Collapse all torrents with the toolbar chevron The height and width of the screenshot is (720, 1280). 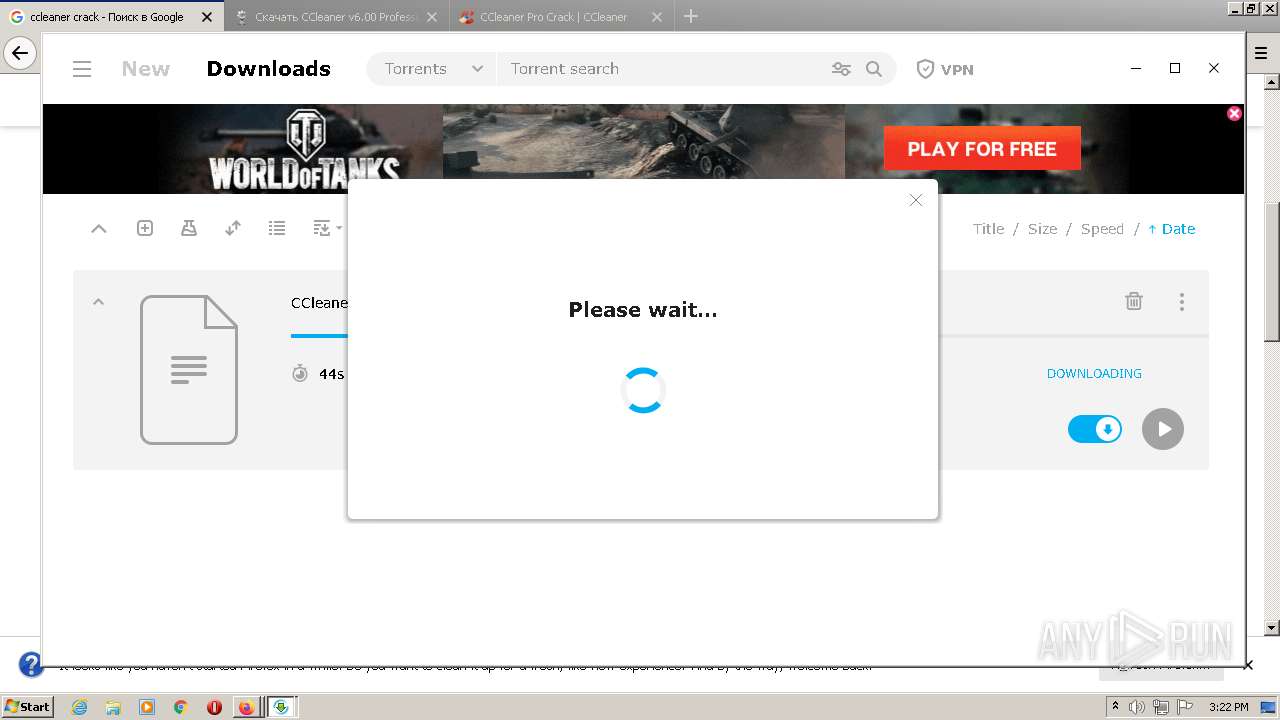[99, 229]
